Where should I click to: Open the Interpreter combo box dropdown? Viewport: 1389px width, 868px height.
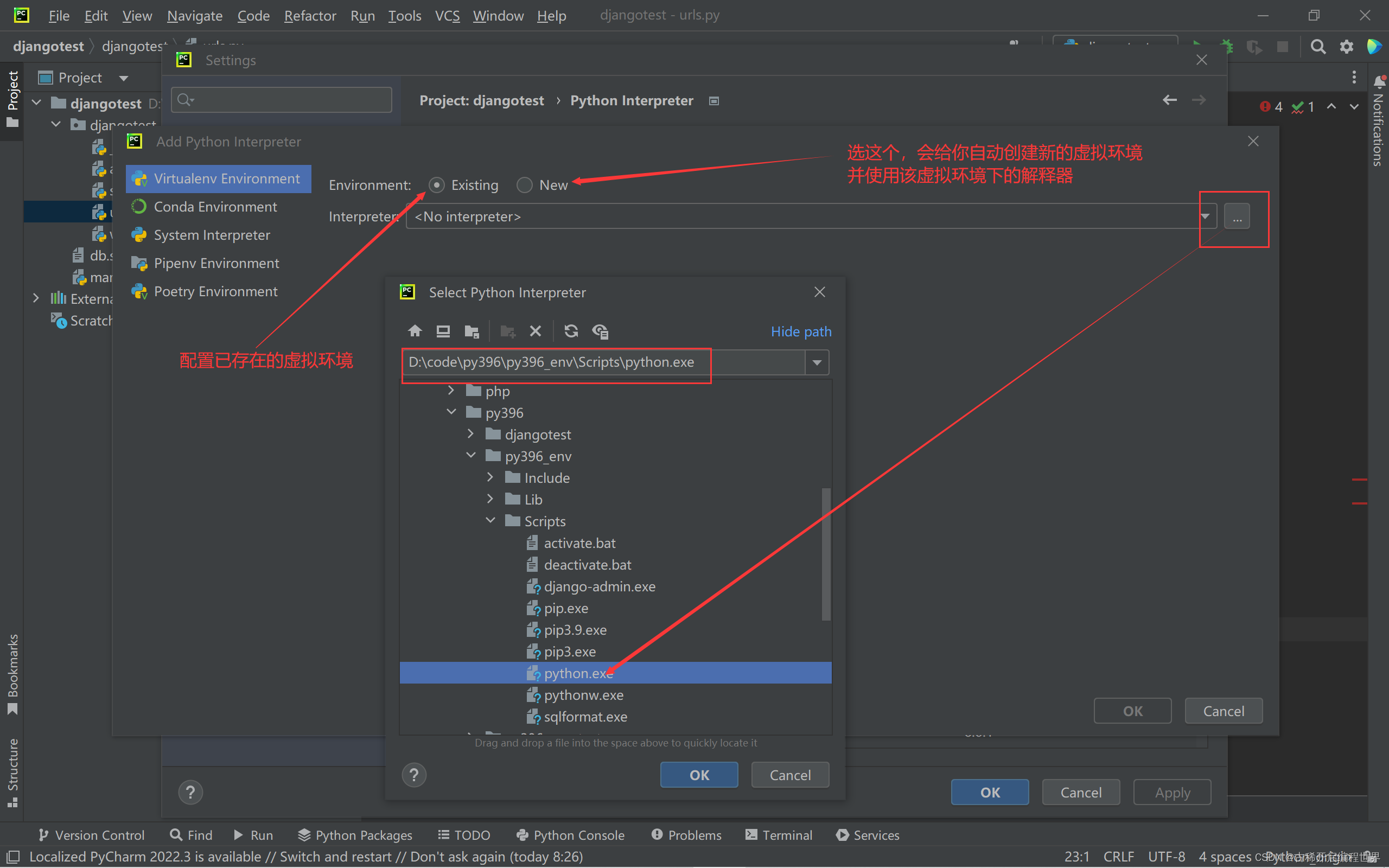[1205, 216]
